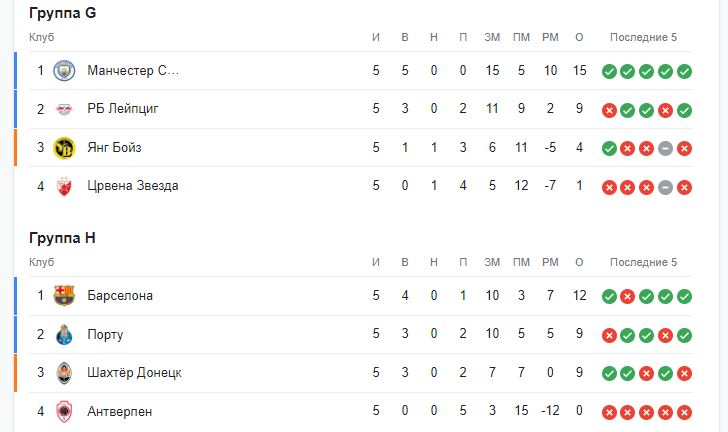Click Барселона's red loss result icon
Image resolution: width=728 pixels, height=432 pixels.
(627, 296)
